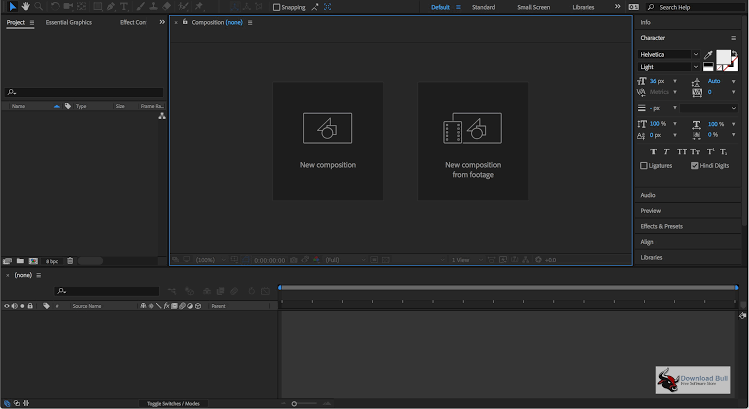Open the project flowchart view icon
The width and height of the screenshot is (749, 409).
pyautogui.click(x=162, y=116)
